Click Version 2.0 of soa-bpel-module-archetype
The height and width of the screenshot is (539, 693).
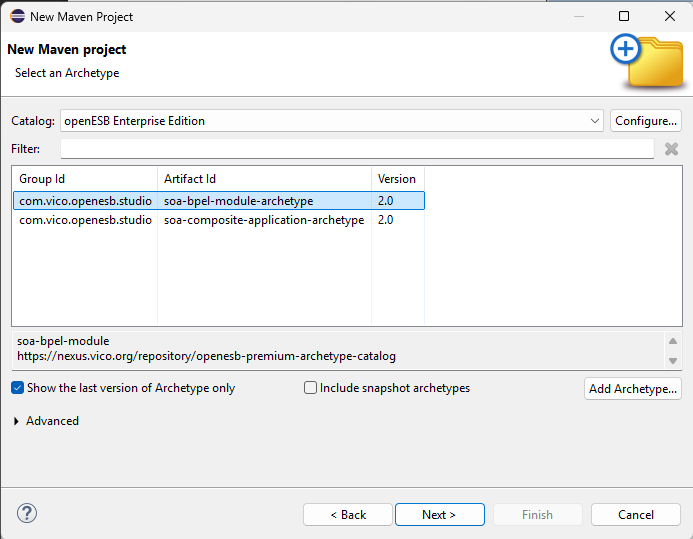click(385, 201)
